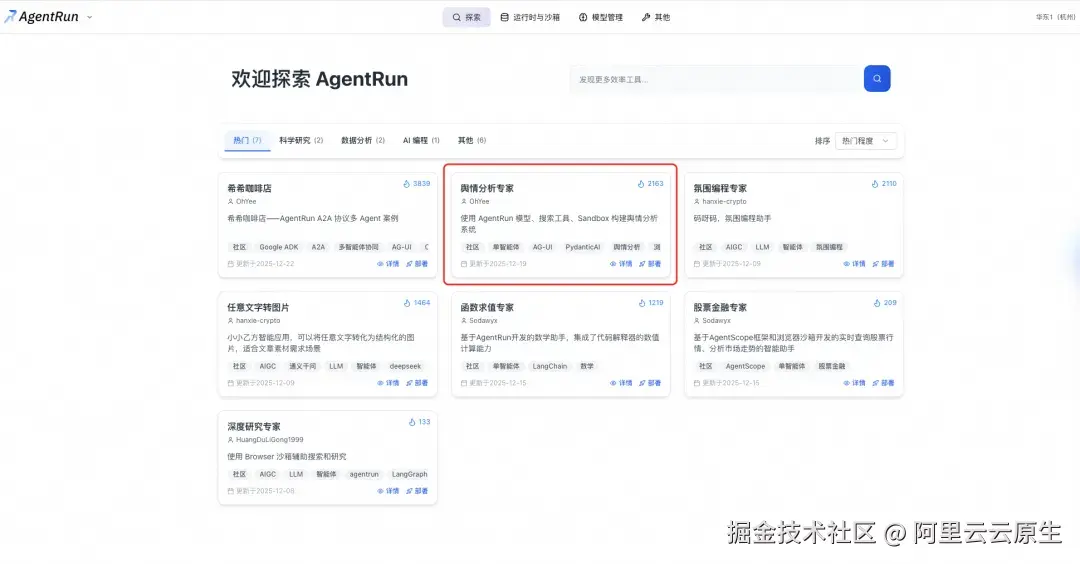The width and height of the screenshot is (1080, 564).
Task: Open 舆情分析专家 details via its eye 详情 icon
Action: tap(621, 264)
